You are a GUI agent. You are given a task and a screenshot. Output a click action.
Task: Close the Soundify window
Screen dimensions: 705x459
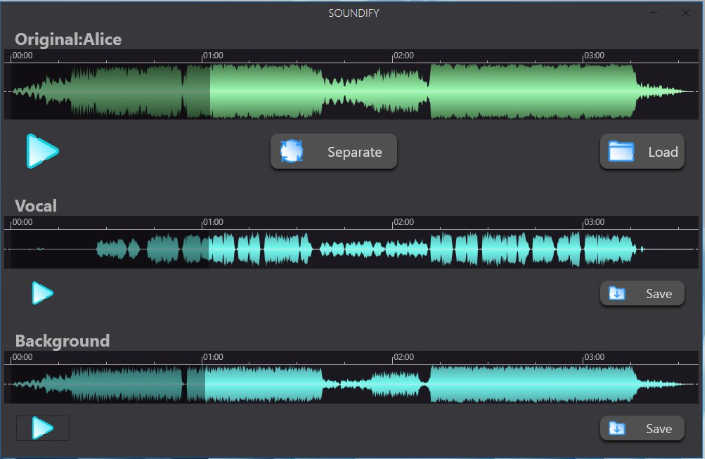[686, 13]
